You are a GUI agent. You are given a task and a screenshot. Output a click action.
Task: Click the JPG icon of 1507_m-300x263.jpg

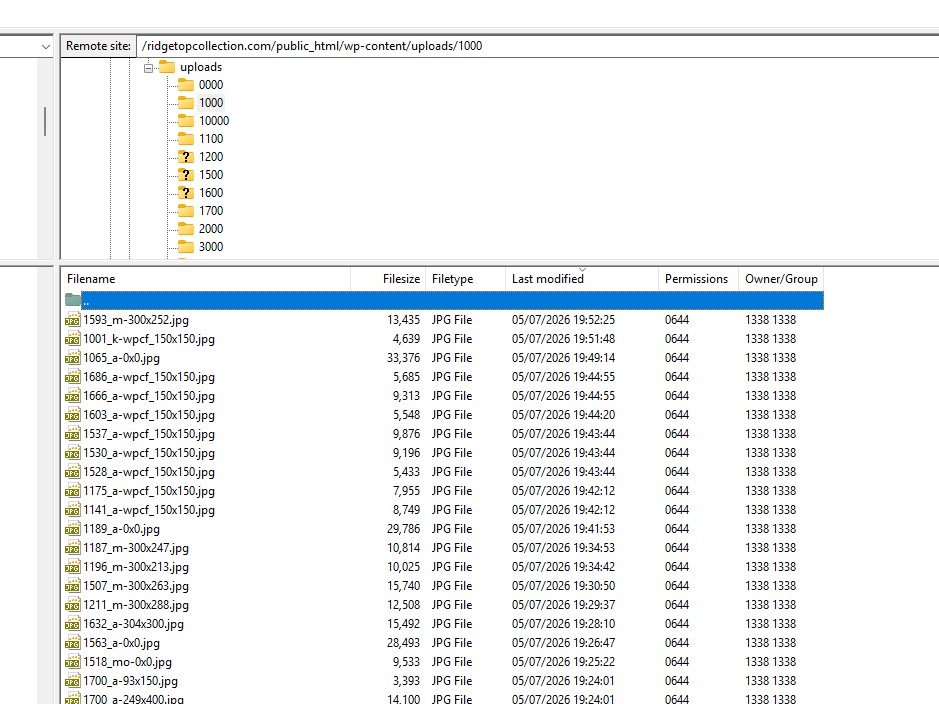72,586
